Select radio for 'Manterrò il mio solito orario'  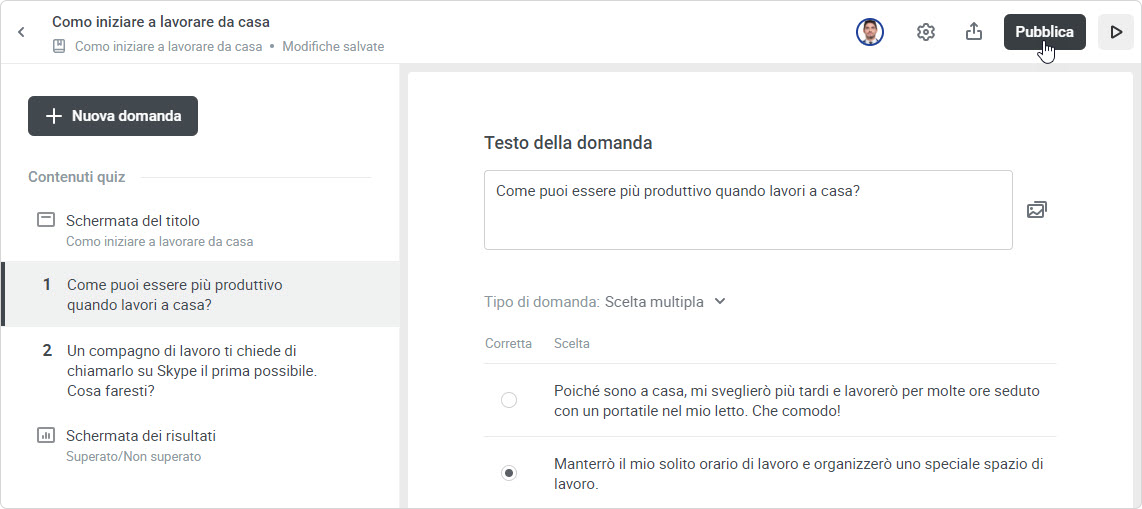pos(509,473)
